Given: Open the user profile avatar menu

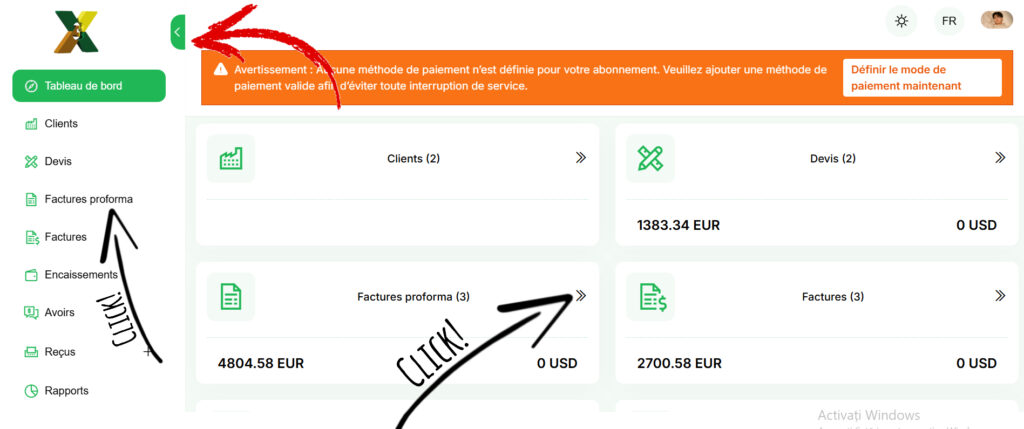Looking at the screenshot, I should [x=997, y=20].
